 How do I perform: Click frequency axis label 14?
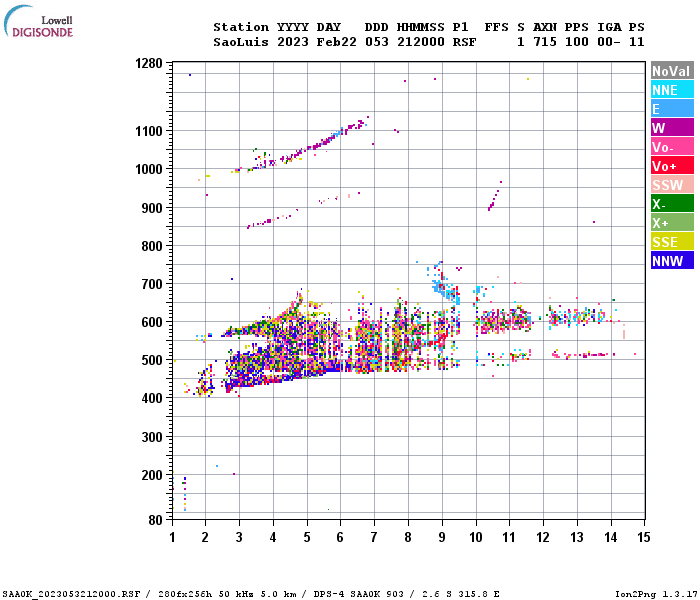coord(611,537)
